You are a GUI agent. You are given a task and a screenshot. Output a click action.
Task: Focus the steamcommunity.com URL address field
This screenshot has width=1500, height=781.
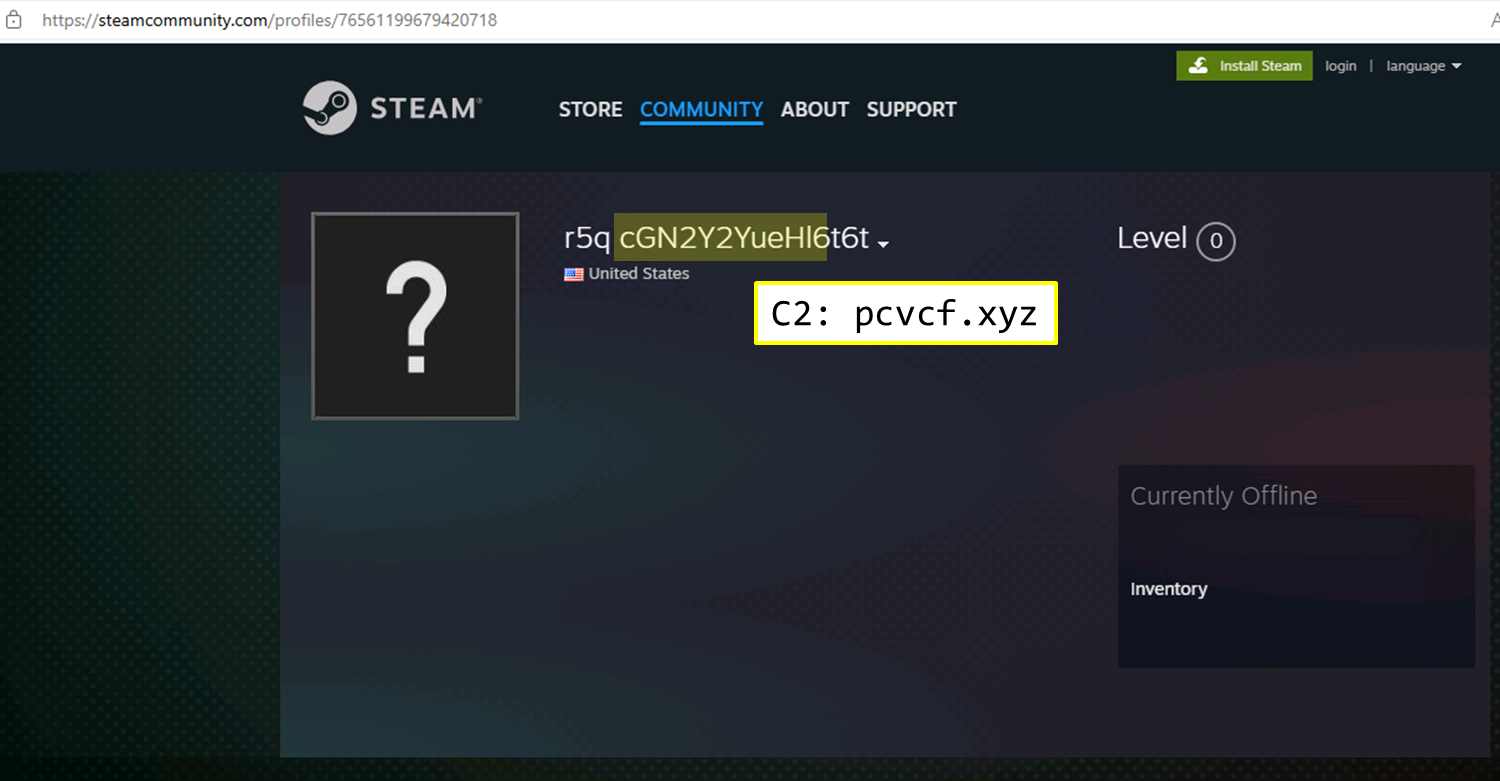269,20
